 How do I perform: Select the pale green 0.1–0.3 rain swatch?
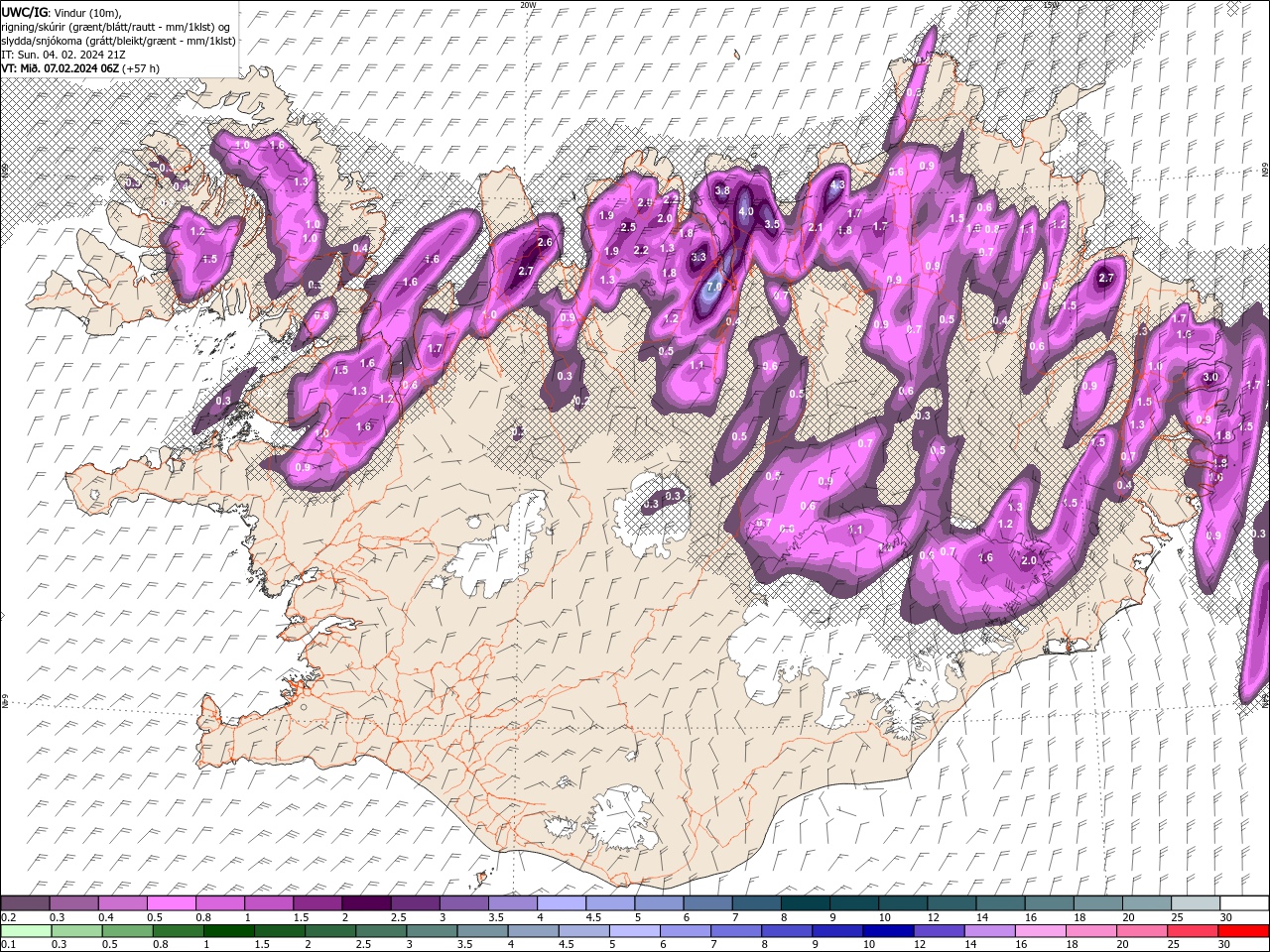point(26,931)
